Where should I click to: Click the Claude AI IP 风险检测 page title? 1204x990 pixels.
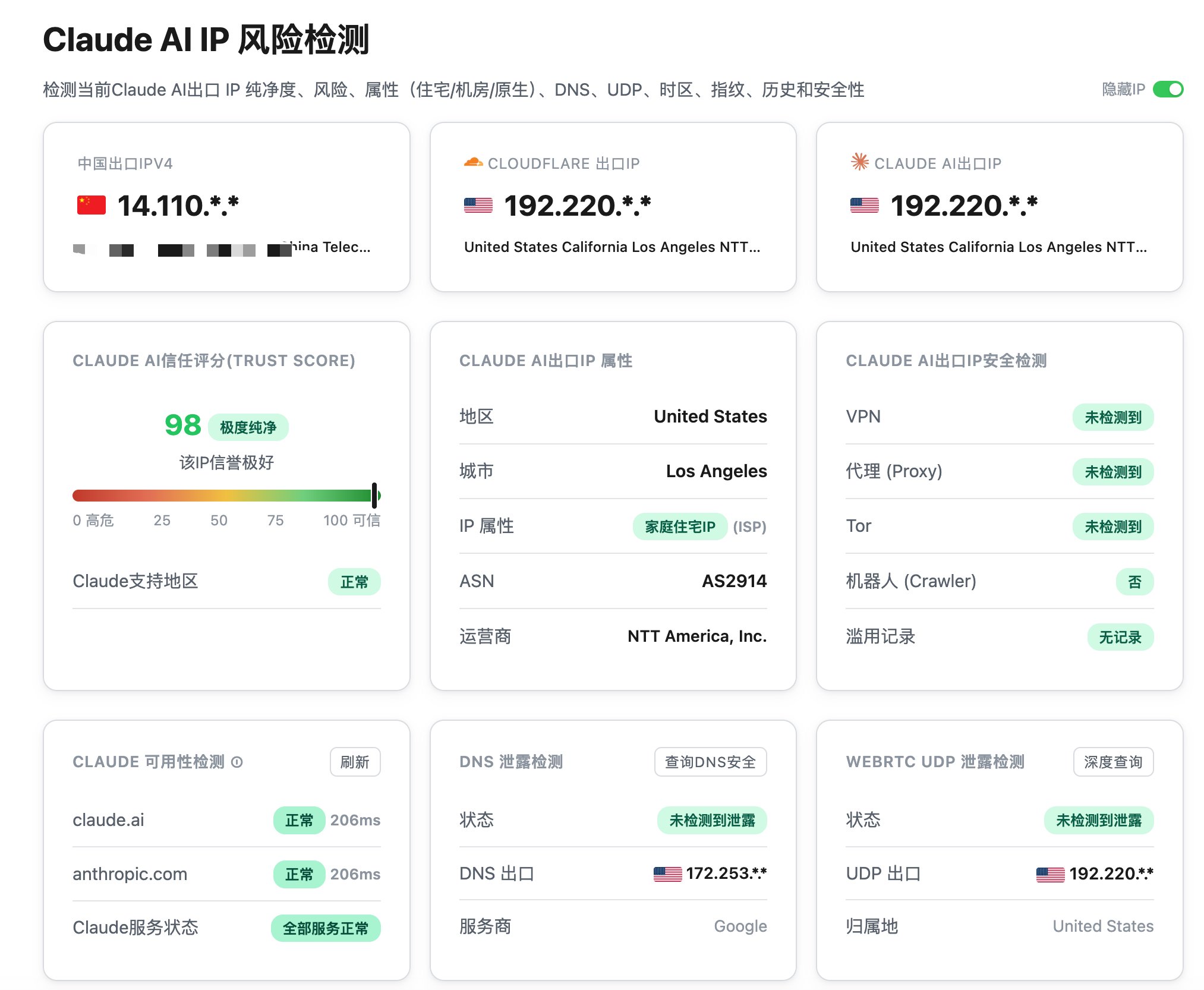point(206,39)
